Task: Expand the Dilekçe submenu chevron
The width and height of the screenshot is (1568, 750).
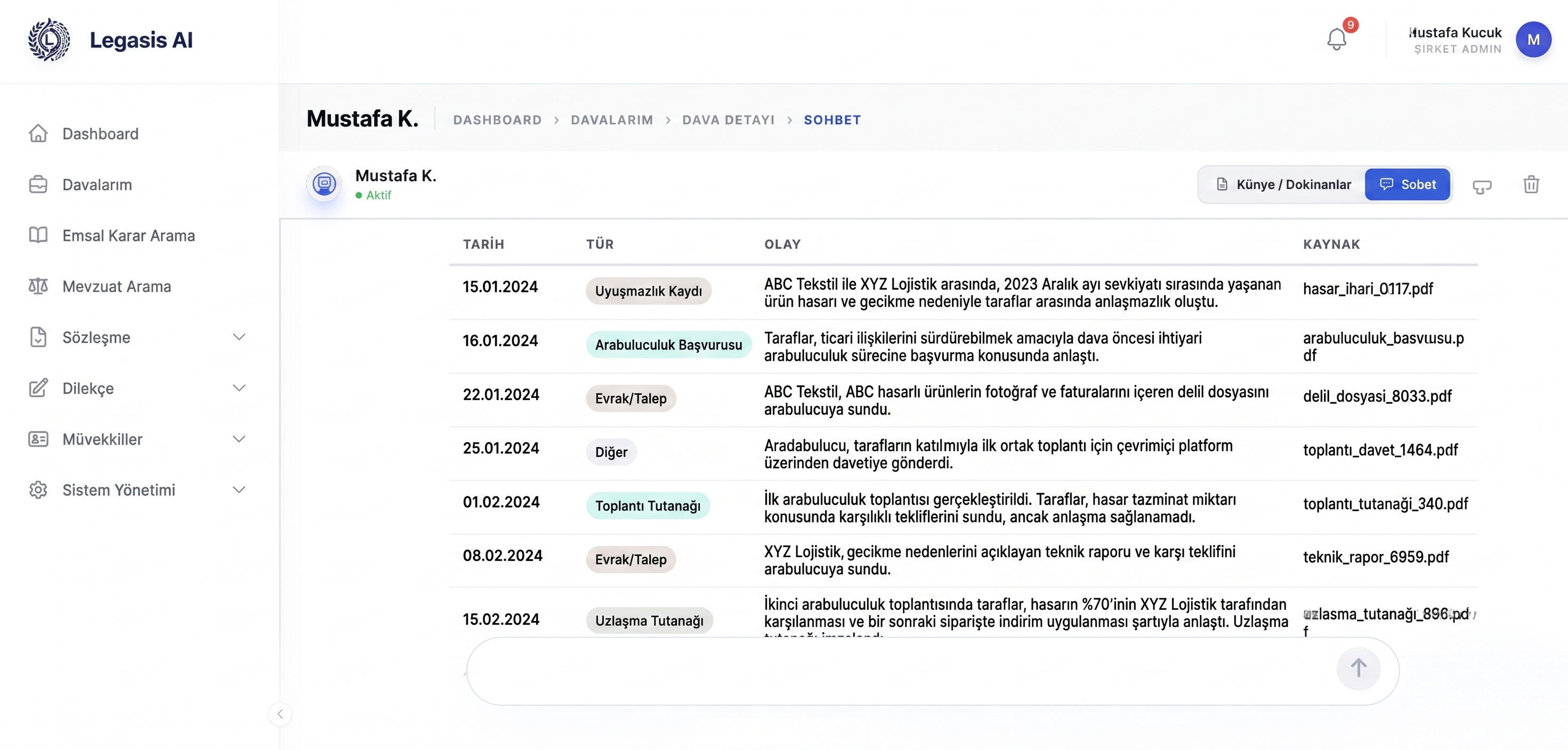Action: 239,388
